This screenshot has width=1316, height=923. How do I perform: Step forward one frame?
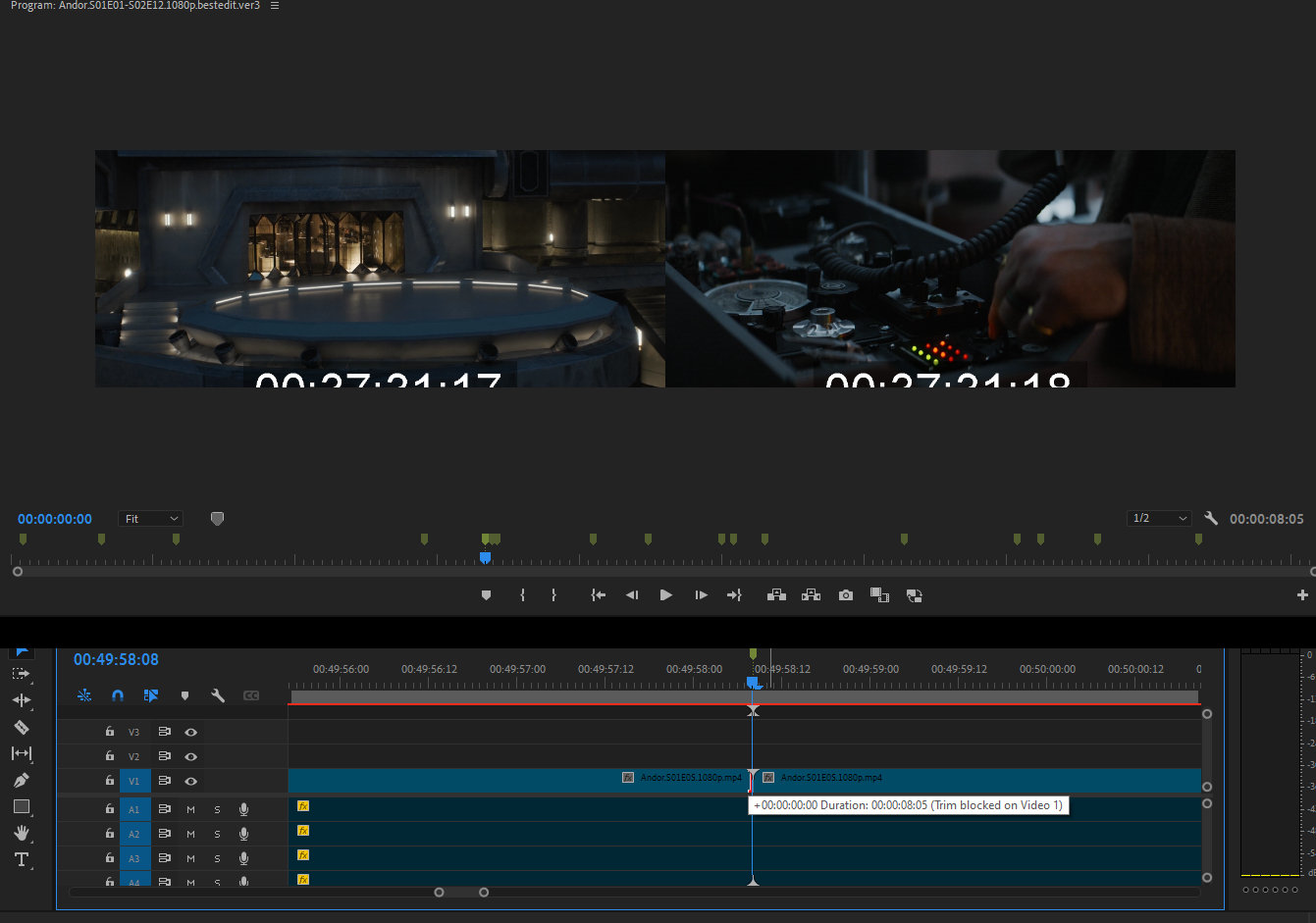pos(701,595)
